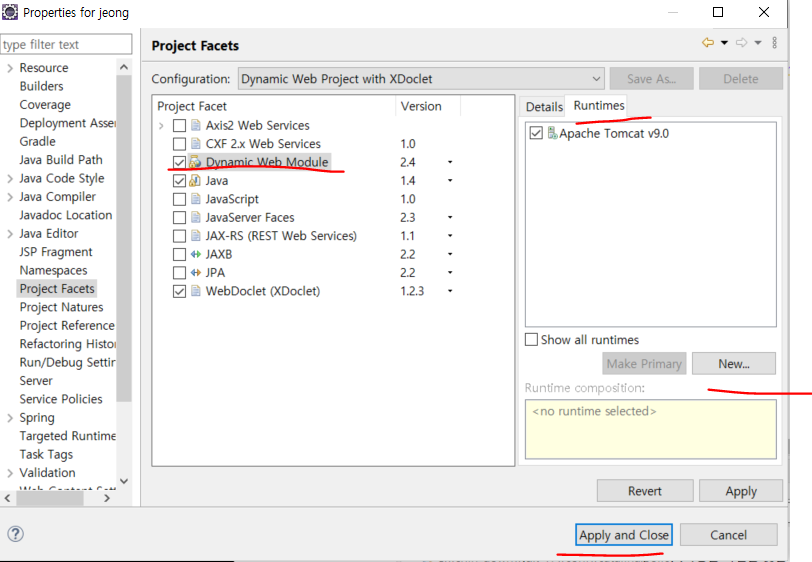The height and width of the screenshot is (562, 812).
Task: Open the help question mark icon
Action: tap(16, 534)
